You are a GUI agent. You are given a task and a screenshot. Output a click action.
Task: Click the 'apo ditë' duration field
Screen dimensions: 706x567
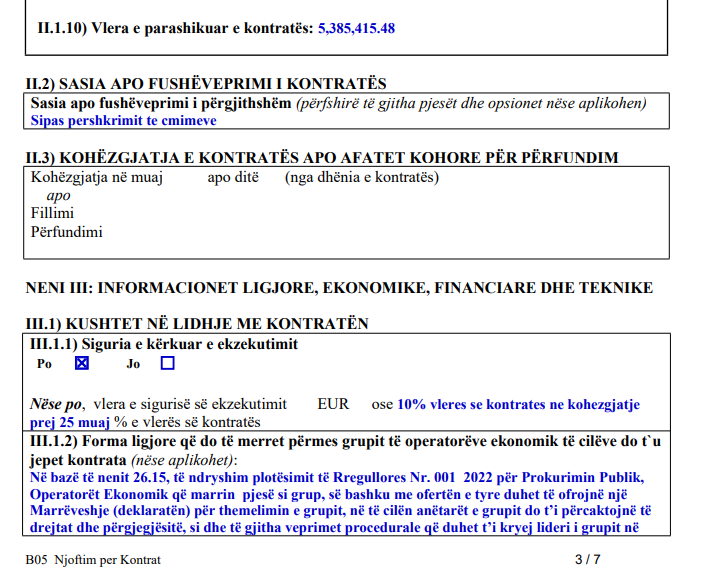(233, 178)
